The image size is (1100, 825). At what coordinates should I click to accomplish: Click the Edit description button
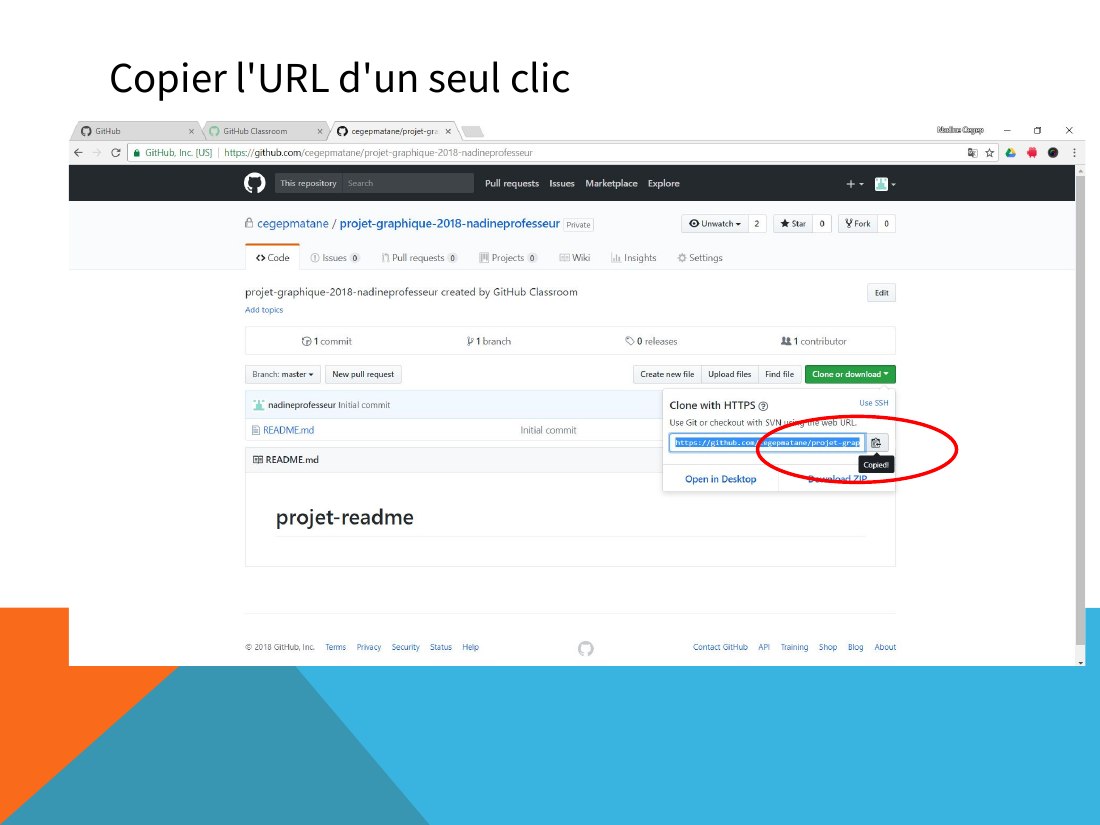tap(882, 293)
